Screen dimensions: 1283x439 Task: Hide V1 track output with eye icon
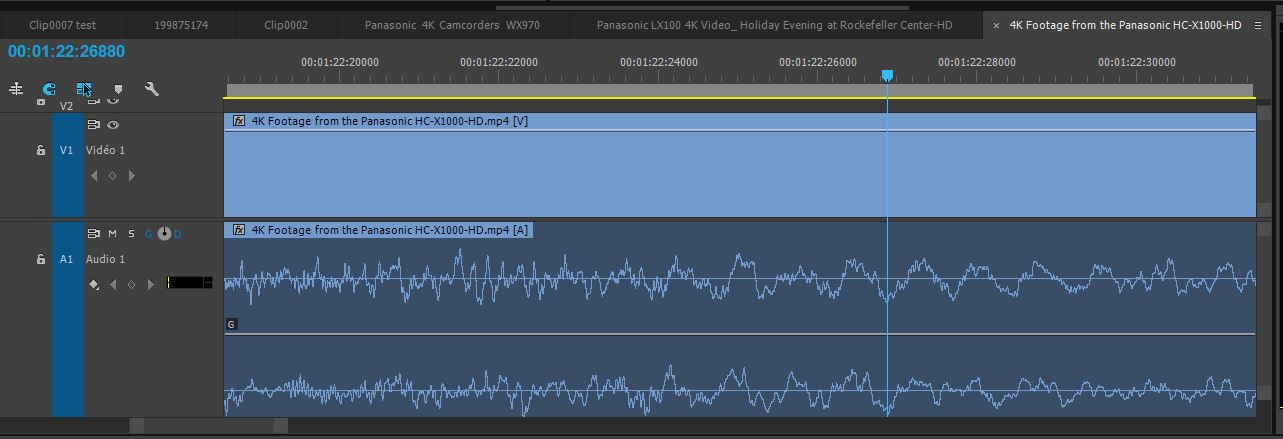click(113, 125)
